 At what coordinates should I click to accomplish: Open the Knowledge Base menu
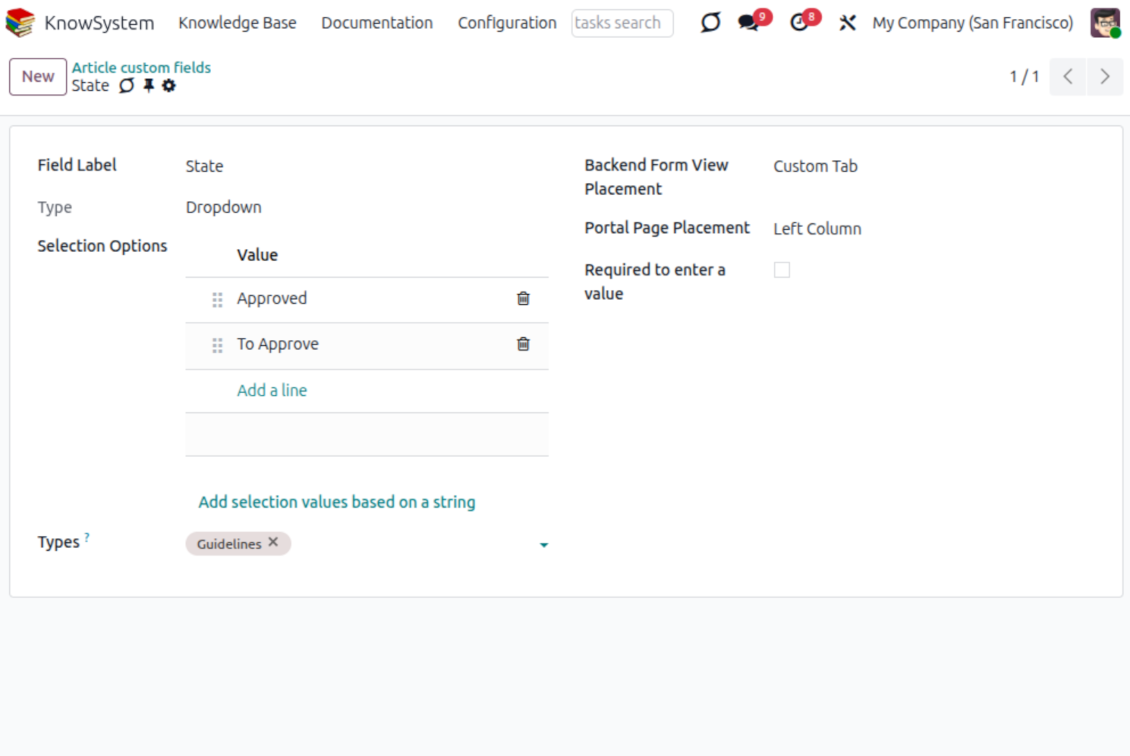point(237,23)
